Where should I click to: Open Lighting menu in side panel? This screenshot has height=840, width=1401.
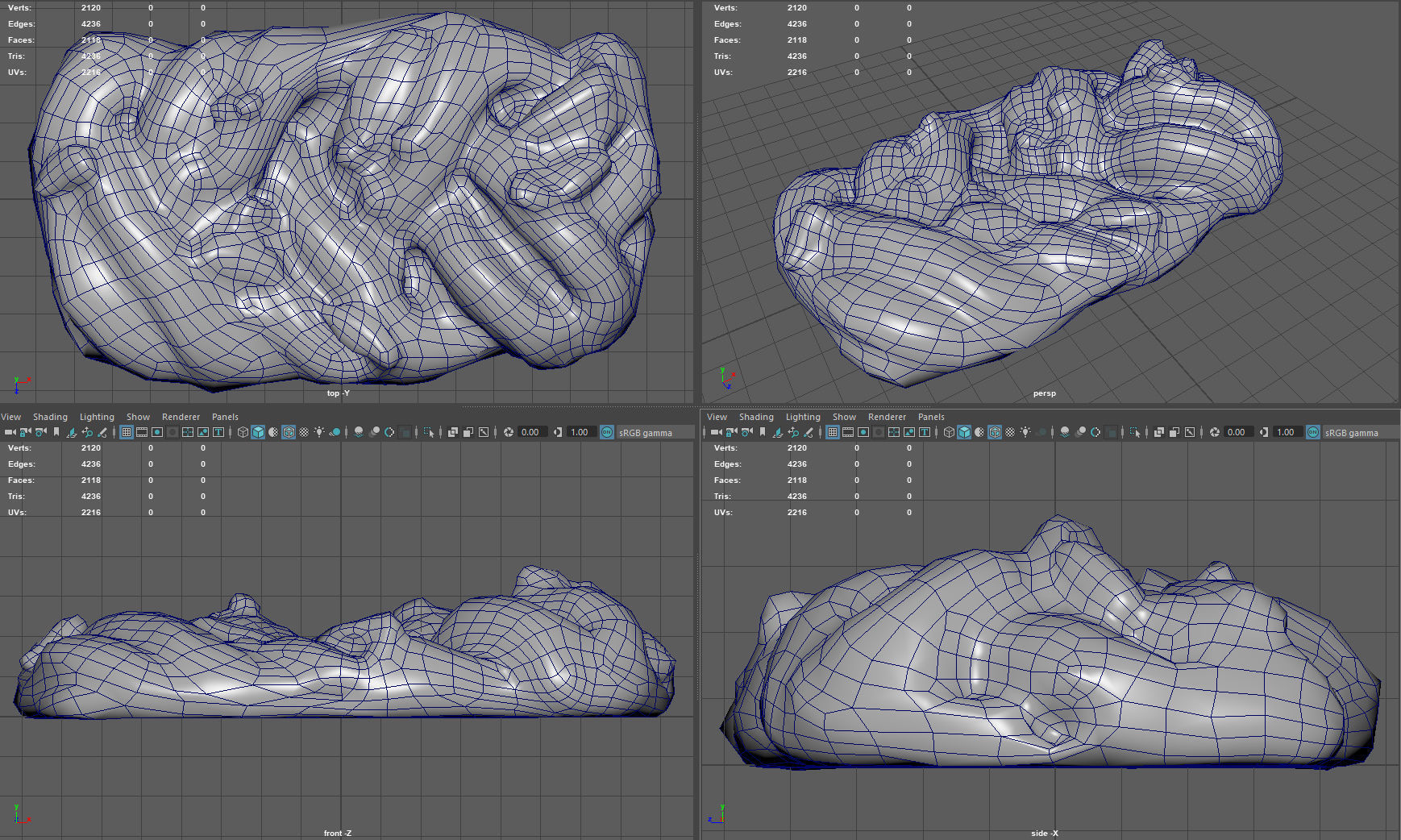coord(803,417)
